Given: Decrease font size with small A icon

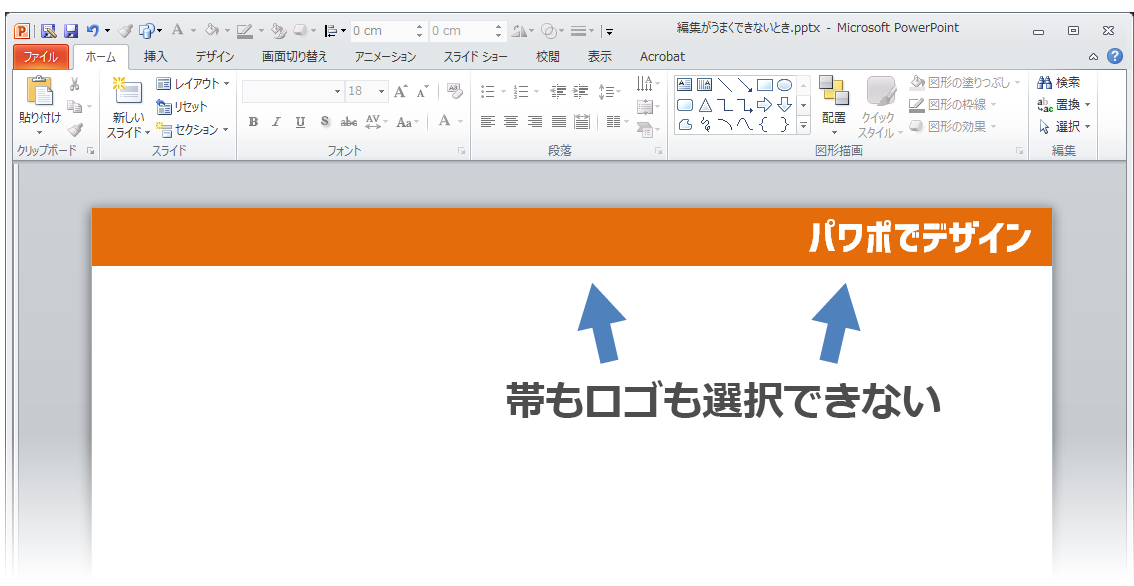Looking at the screenshot, I should click(x=422, y=91).
